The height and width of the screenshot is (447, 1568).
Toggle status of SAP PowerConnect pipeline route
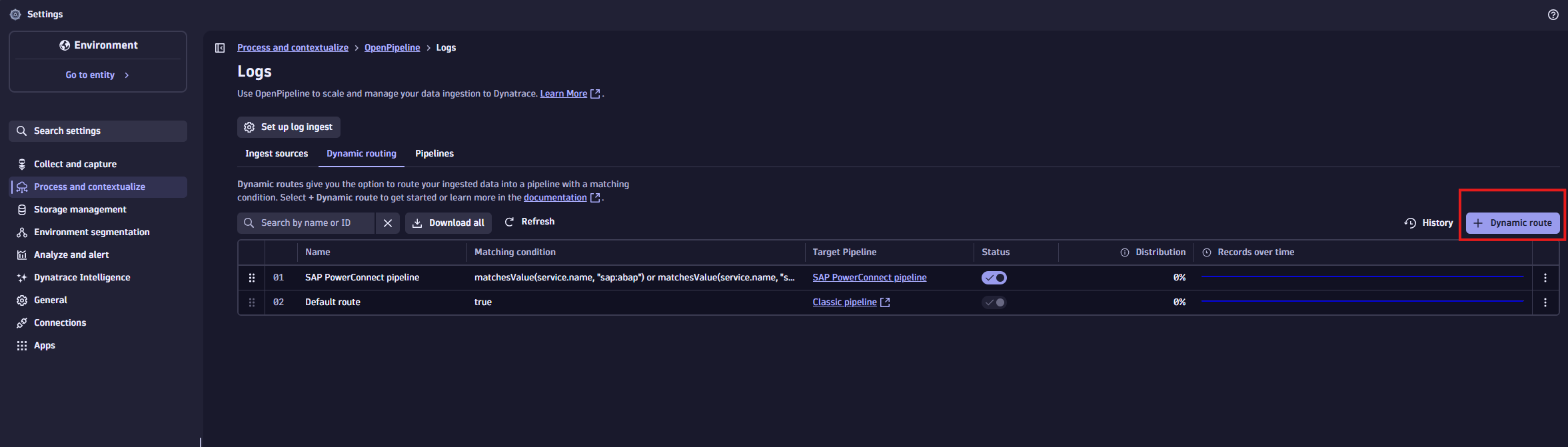(x=994, y=278)
